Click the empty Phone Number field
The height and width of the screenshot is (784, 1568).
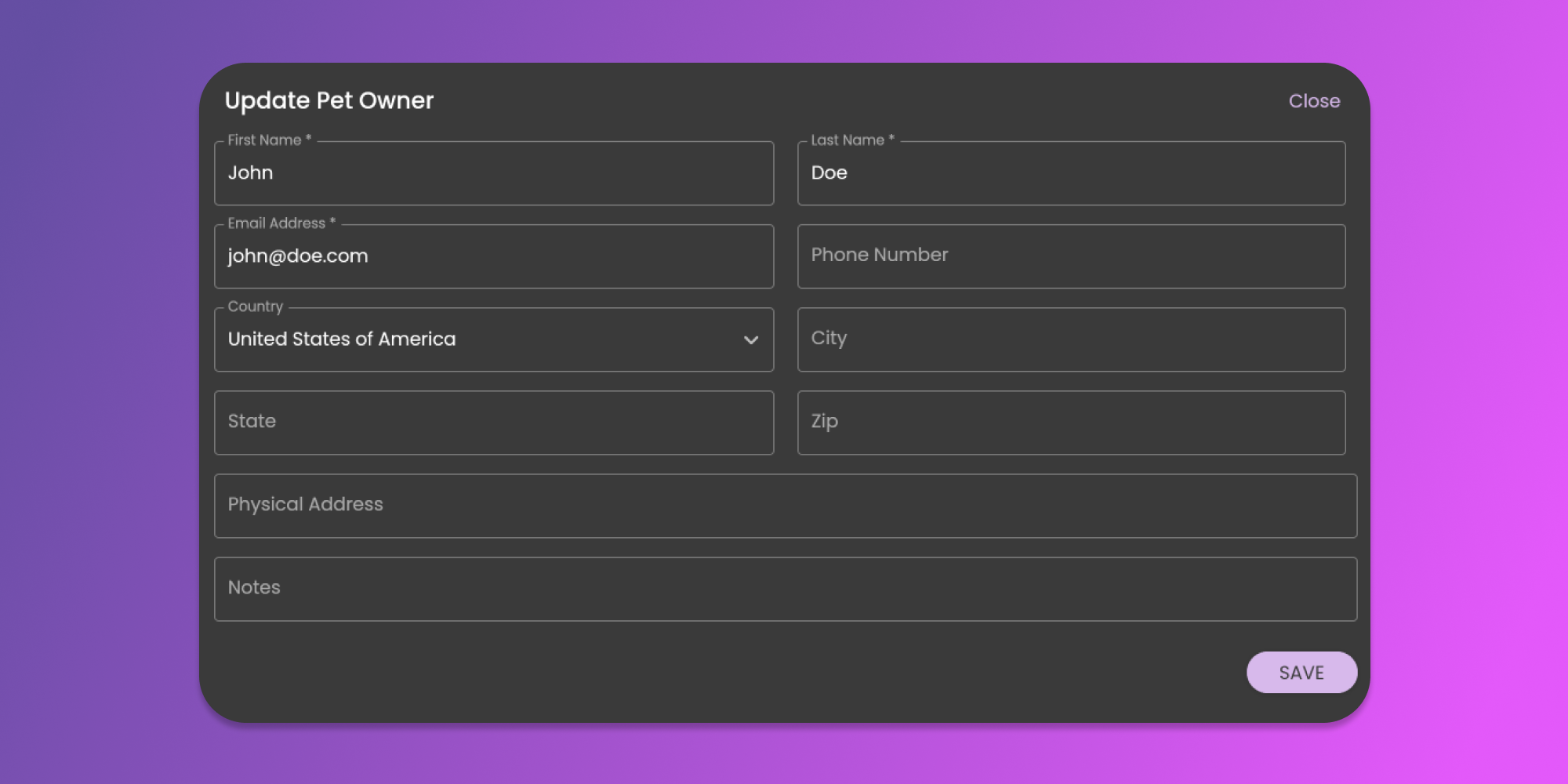click(1071, 256)
